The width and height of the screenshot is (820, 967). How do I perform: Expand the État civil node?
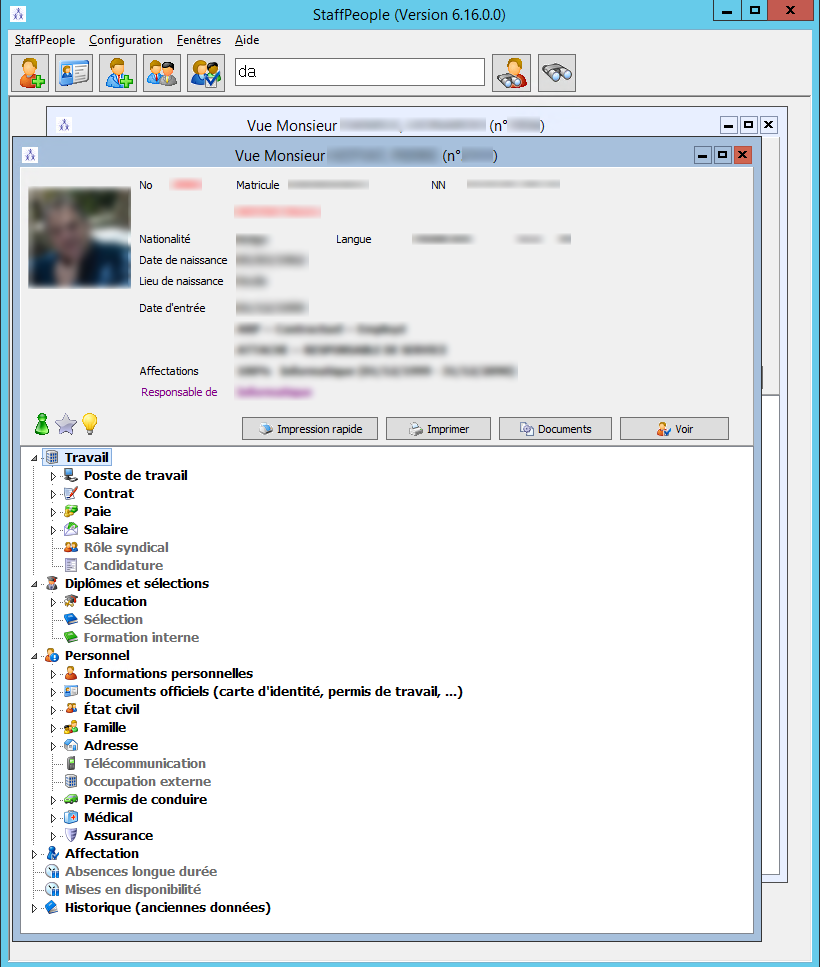point(53,710)
